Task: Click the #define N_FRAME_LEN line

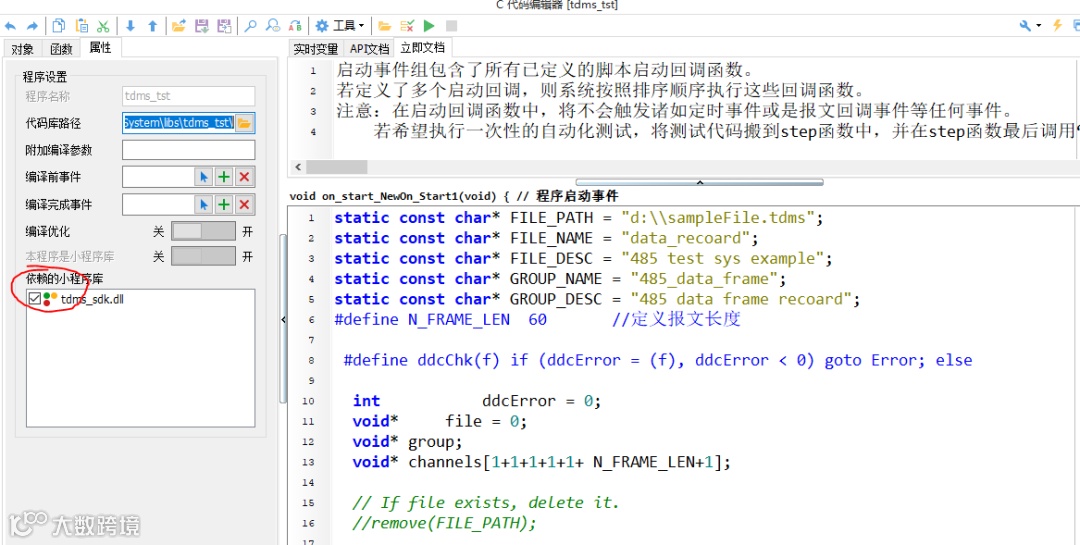Action: tap(537, 320)
